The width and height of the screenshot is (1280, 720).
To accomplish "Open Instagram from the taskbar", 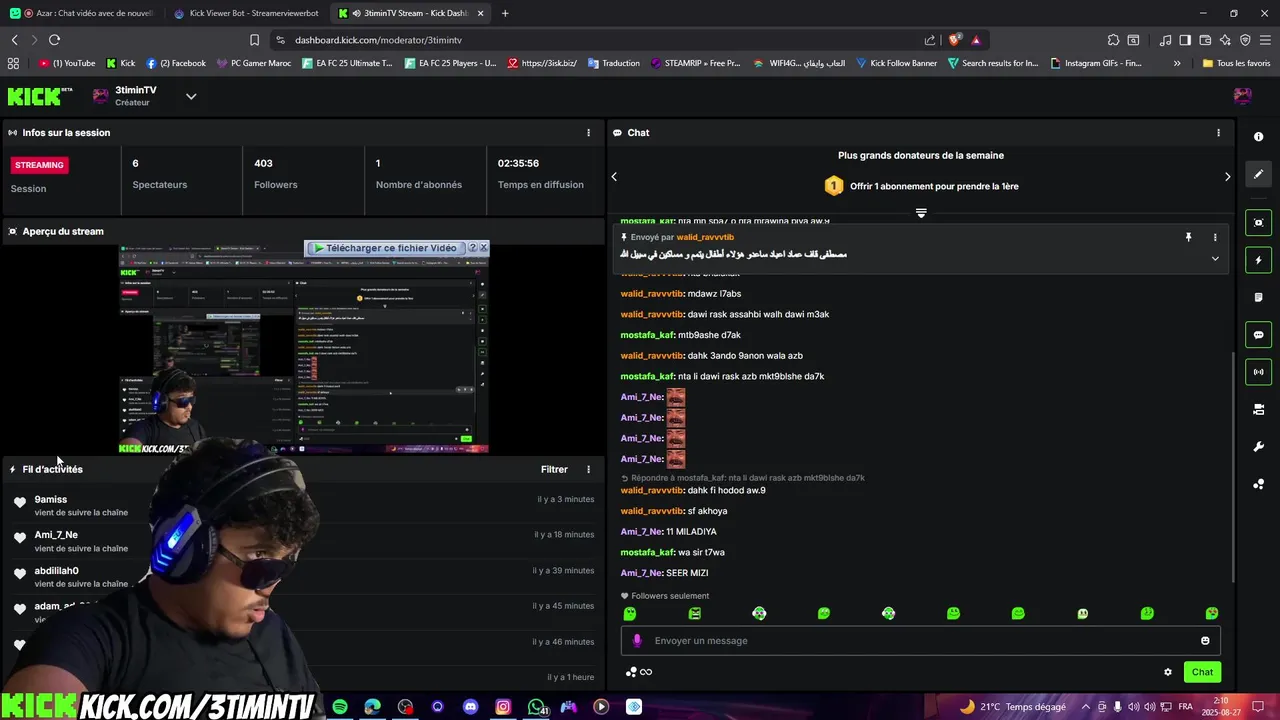I will click(503, 707).
